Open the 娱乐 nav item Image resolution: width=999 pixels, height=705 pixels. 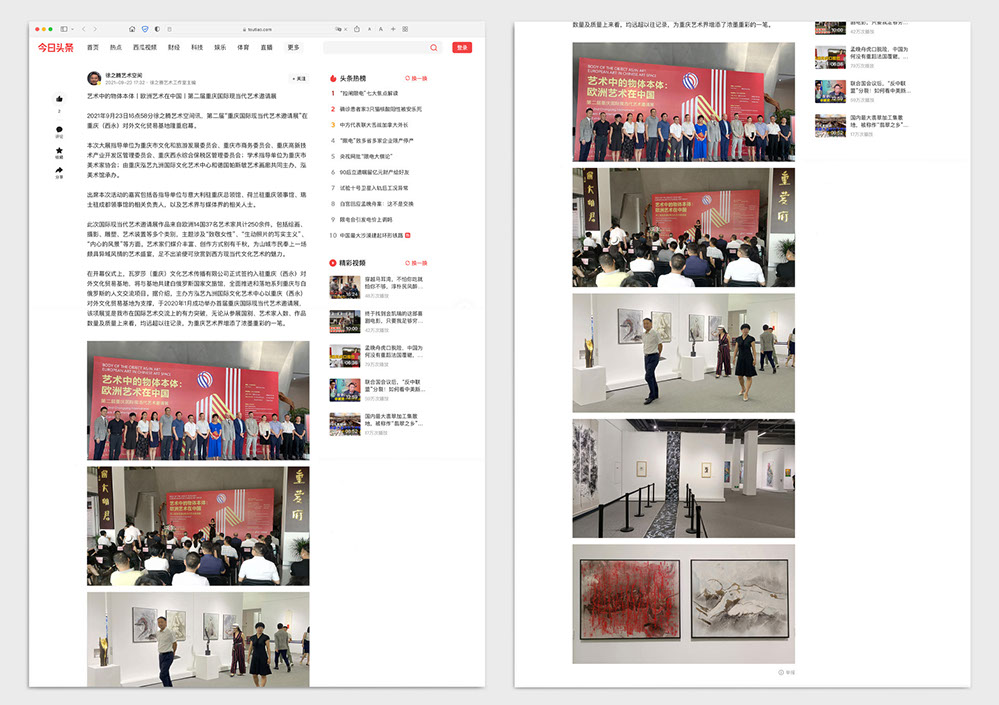[x=220, y=48]
